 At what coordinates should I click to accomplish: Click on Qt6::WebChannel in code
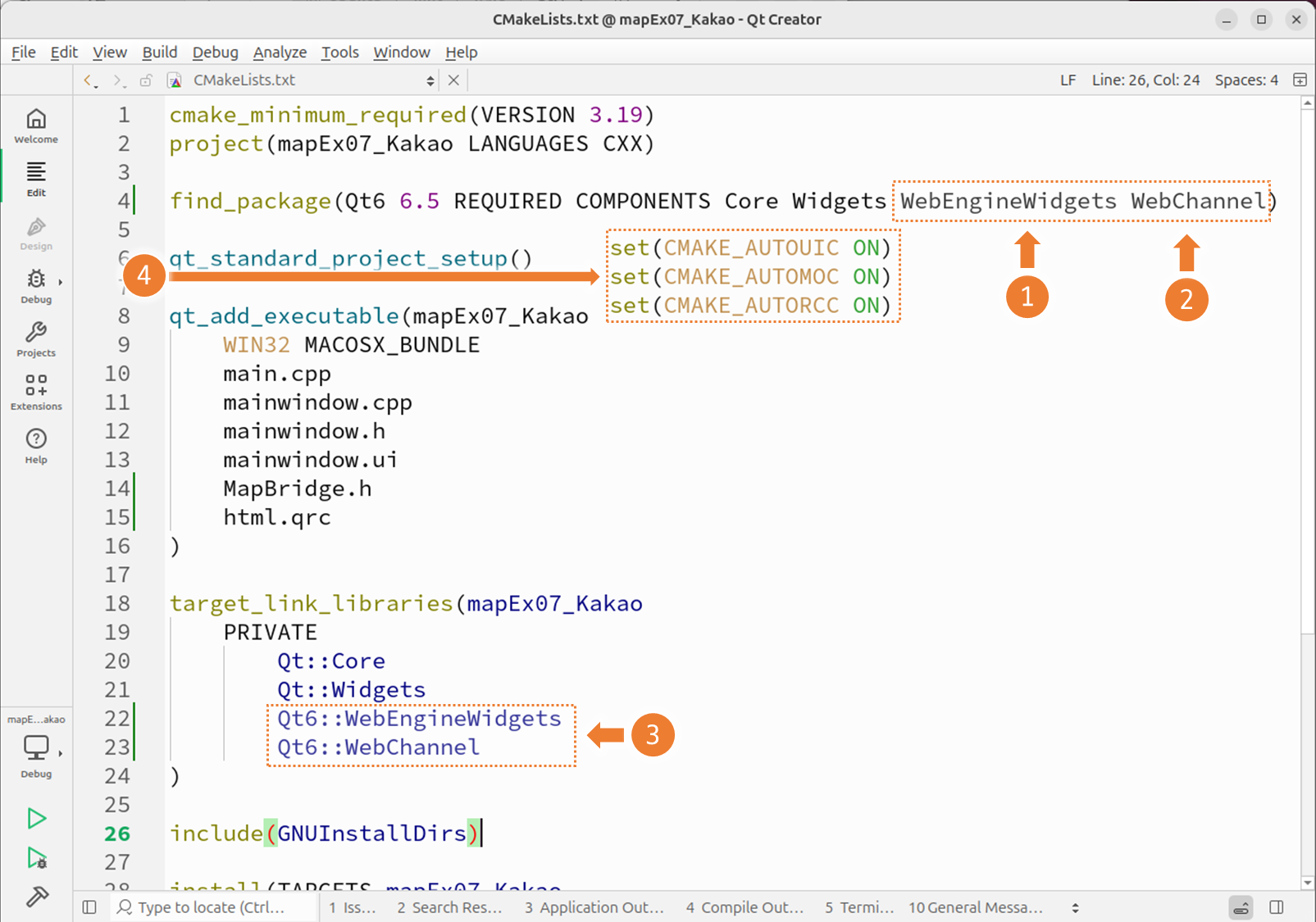(378, 747)
